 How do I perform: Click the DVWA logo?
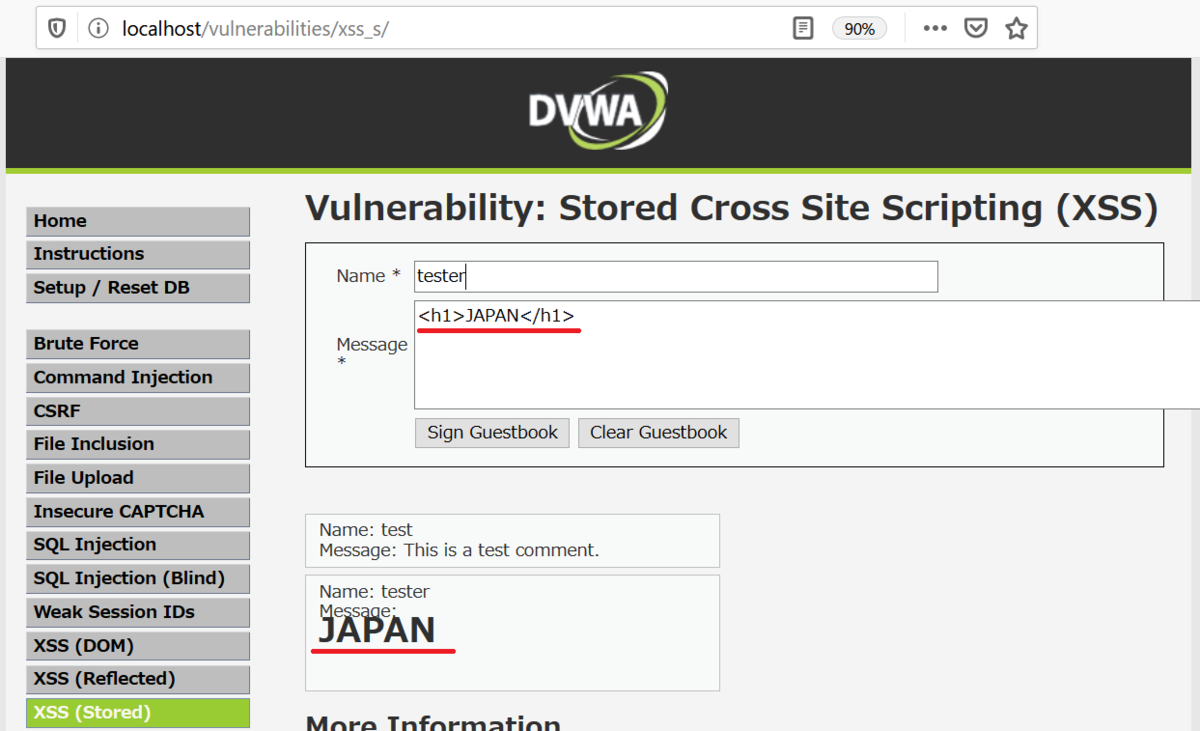[599, 110]
